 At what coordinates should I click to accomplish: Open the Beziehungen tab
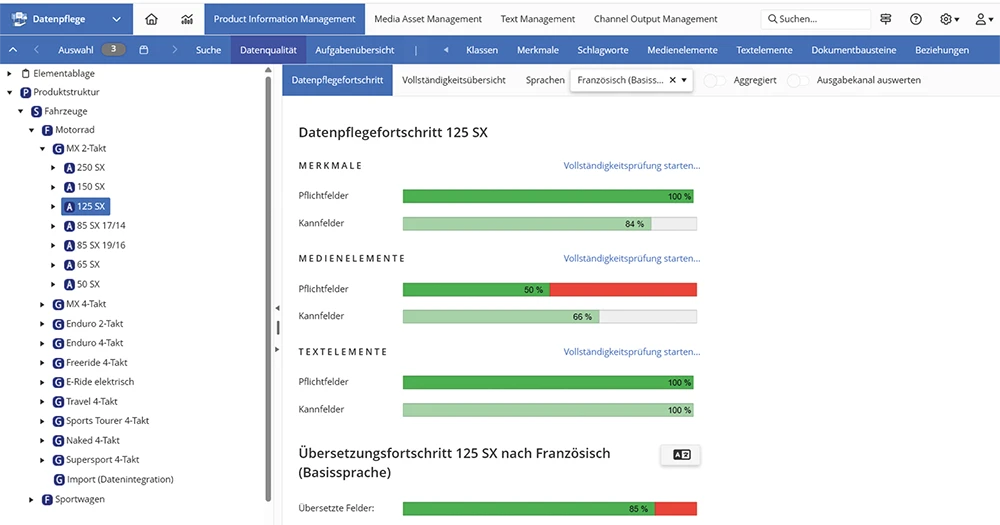pos(941,50)
